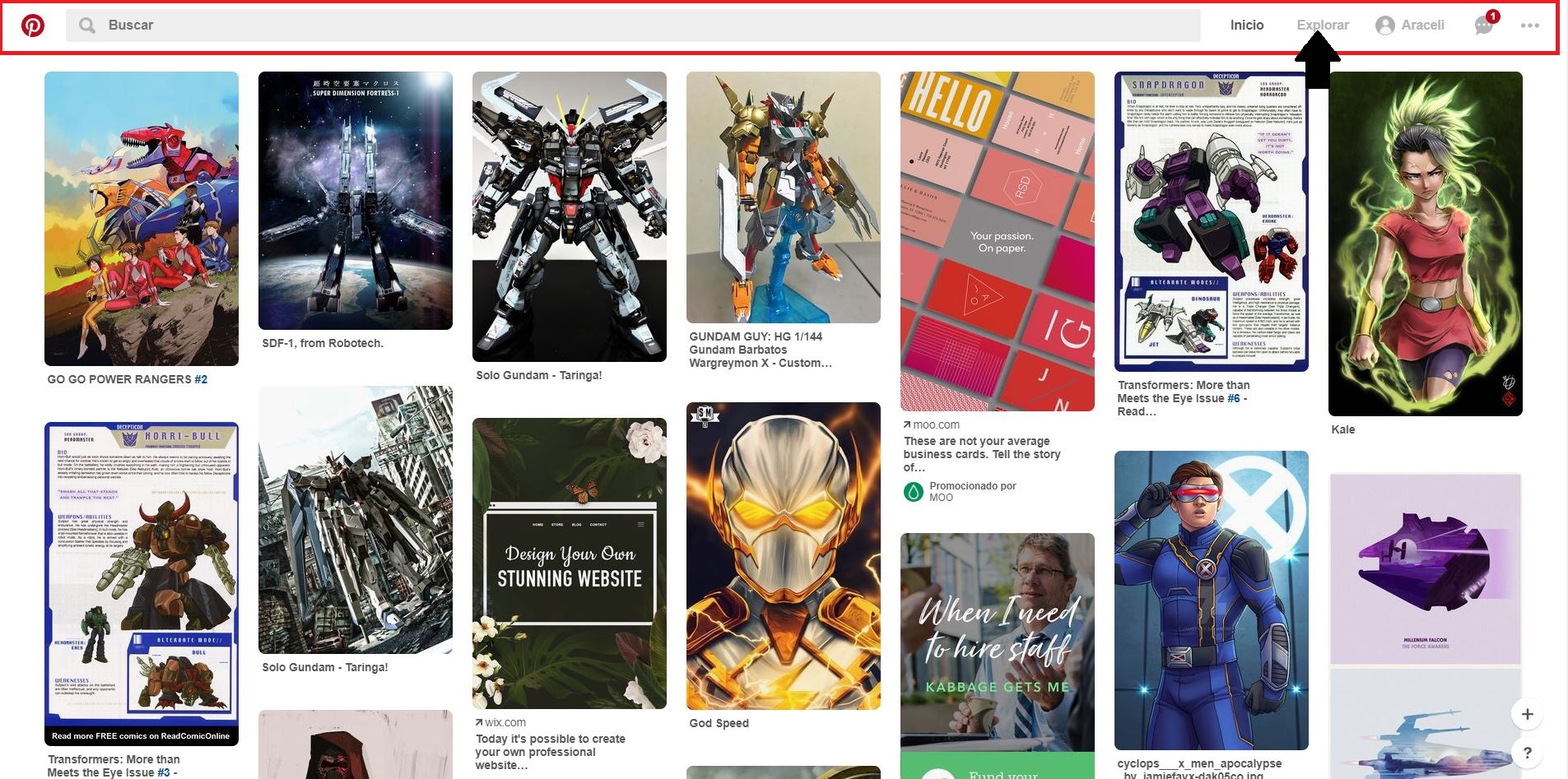Screen dimensions: 1568x779
Task: Open the Design Your Own Stunning Website pin
Action: click(x=570, y=563)
